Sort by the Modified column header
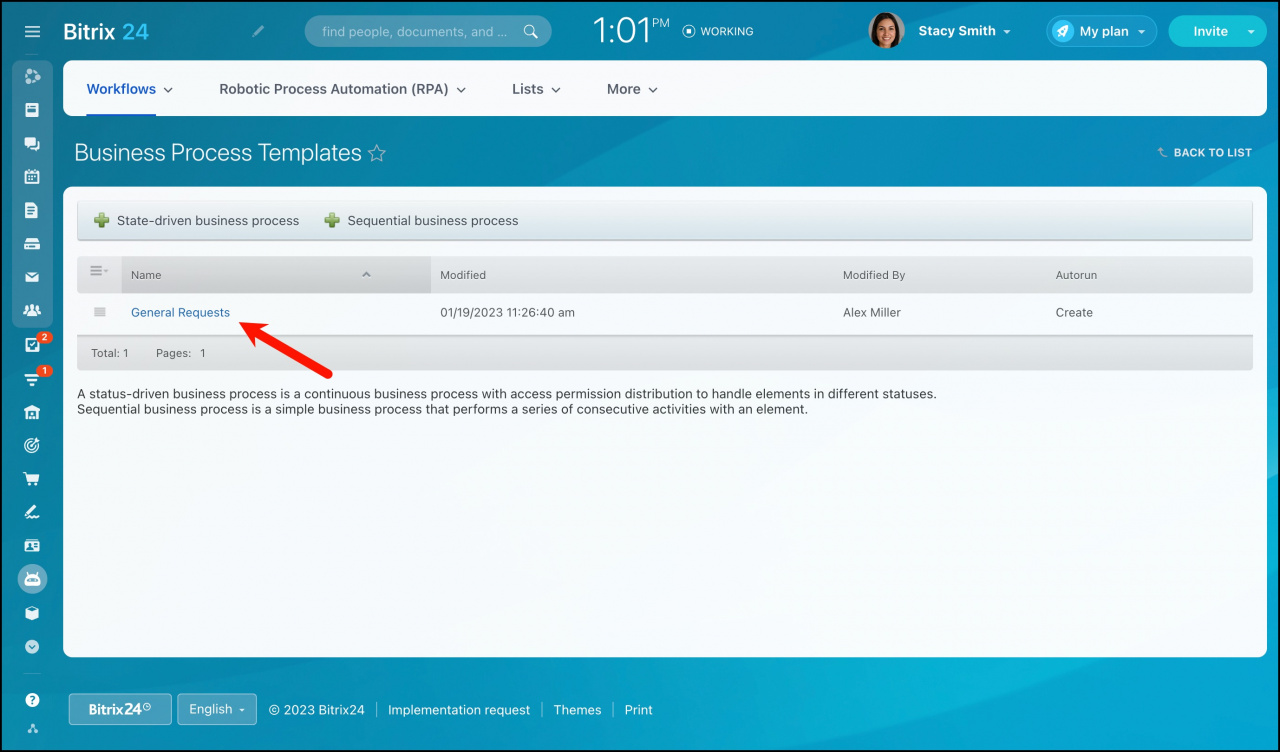The width and height of the screenshot is (1280, 752). [x=632, y=275]
